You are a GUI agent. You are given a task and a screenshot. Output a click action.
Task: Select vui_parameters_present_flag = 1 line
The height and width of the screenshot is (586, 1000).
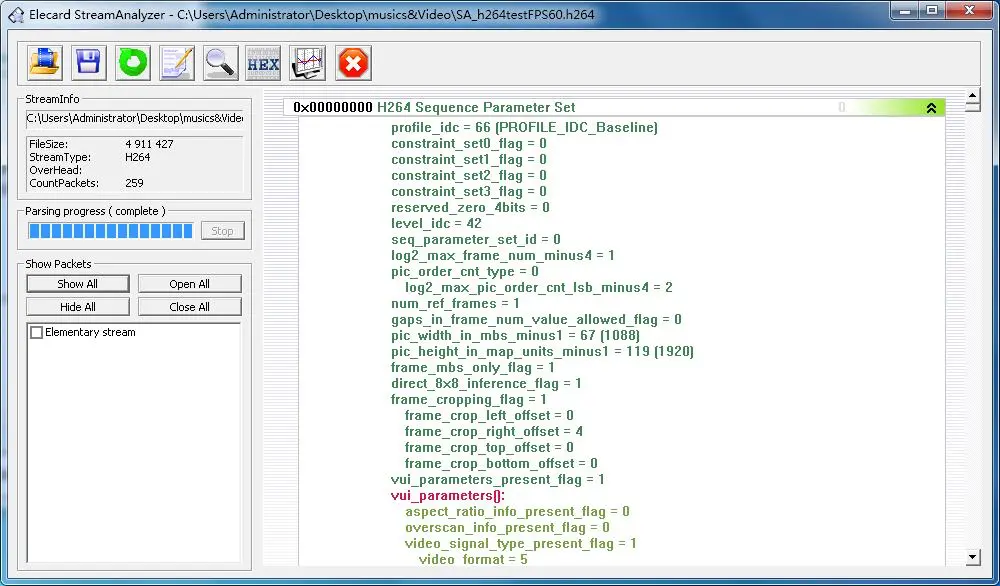point(497,480)
